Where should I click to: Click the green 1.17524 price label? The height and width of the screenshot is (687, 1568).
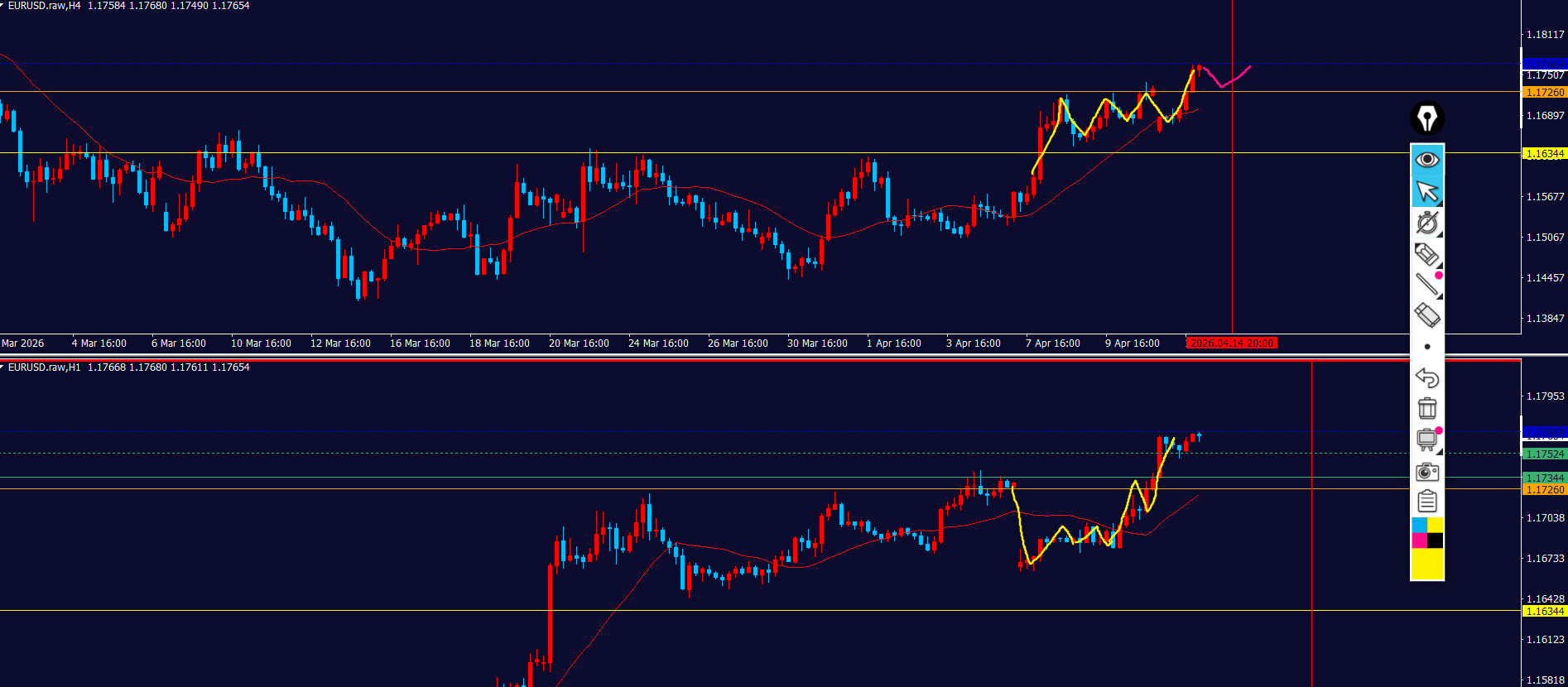click(x=1545, y=454)
